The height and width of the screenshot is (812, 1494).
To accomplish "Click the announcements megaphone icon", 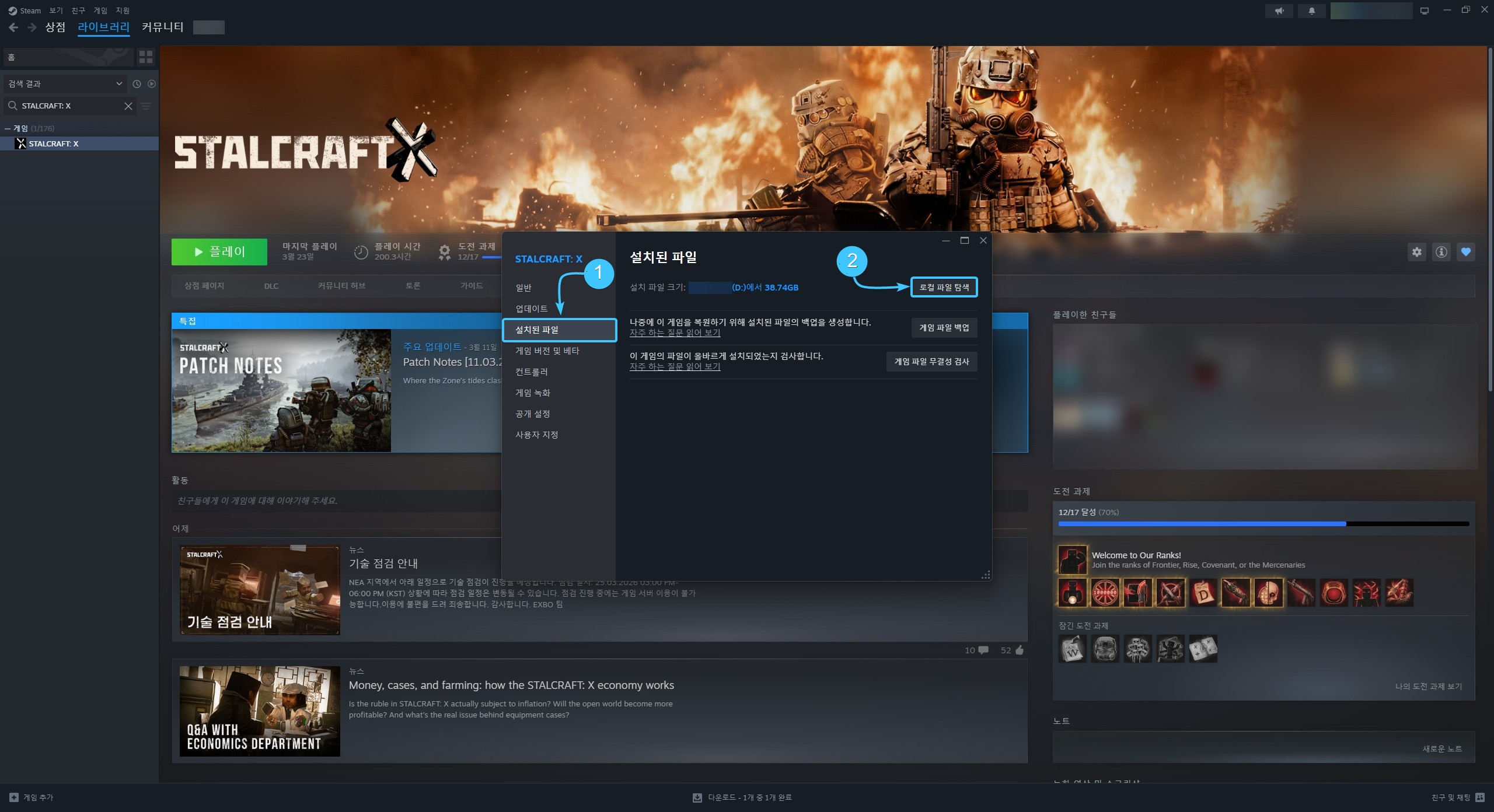I will (1279, 10).
